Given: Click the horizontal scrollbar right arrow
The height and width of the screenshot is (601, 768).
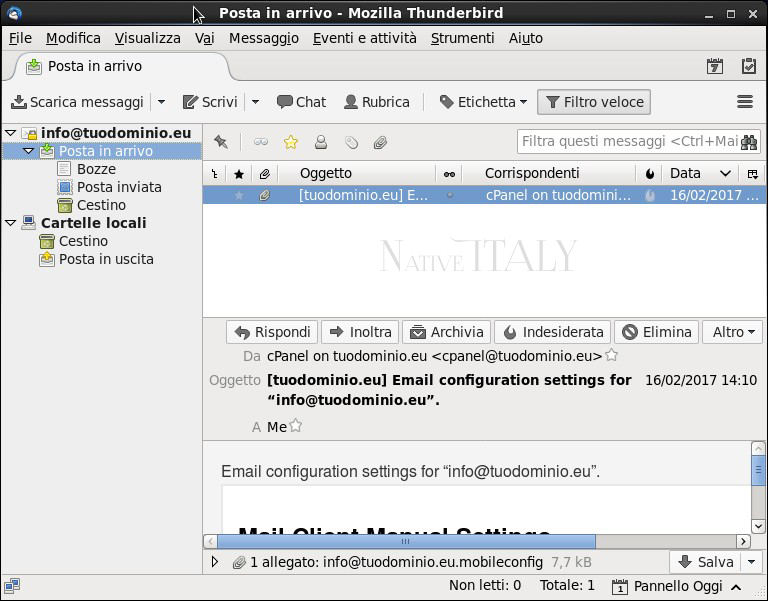Looking at the screenshot, I should [x=744, y=541].
